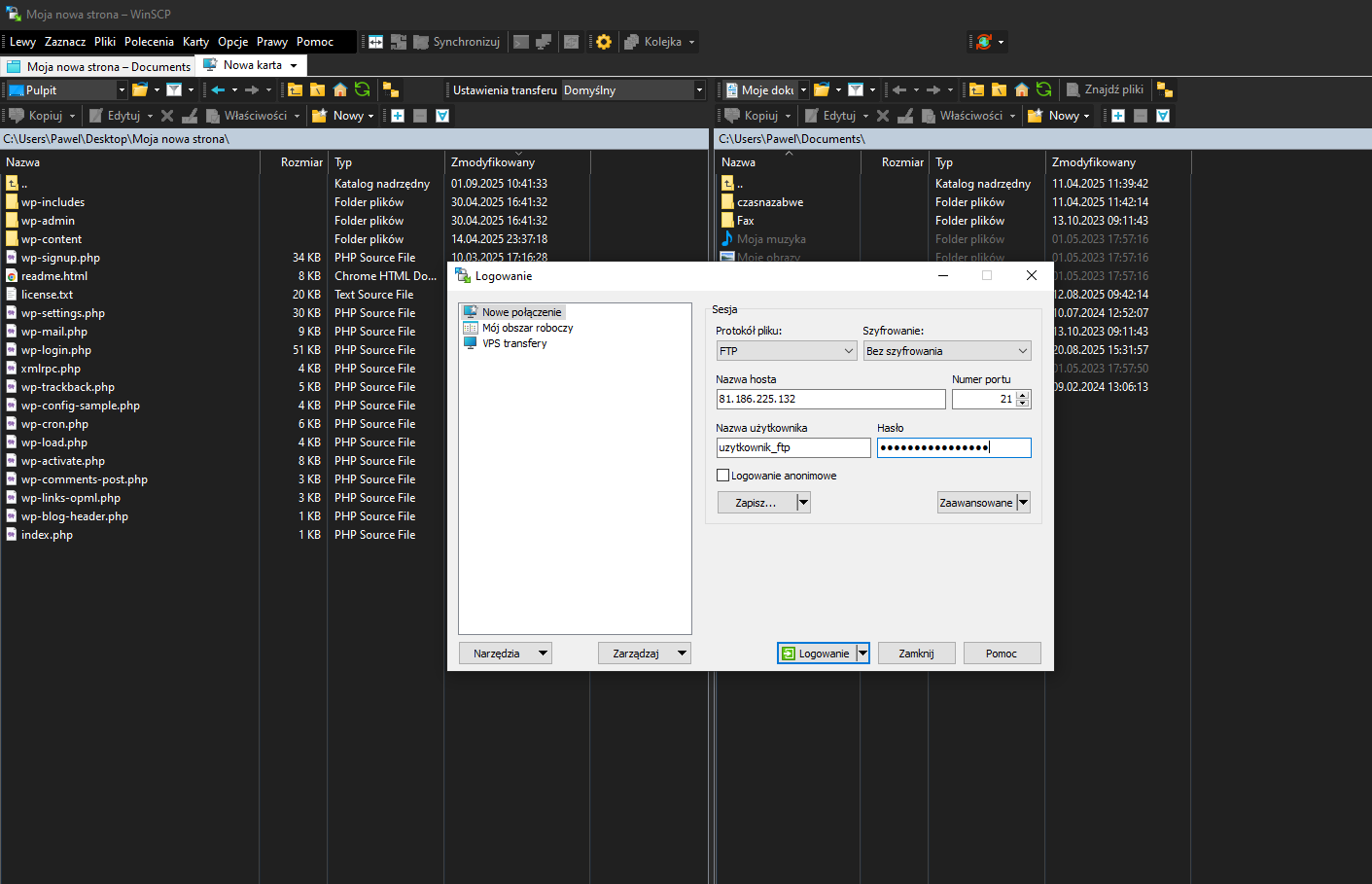
Task: Click unselect files minus icon in left panel
Action: (420, 116)
